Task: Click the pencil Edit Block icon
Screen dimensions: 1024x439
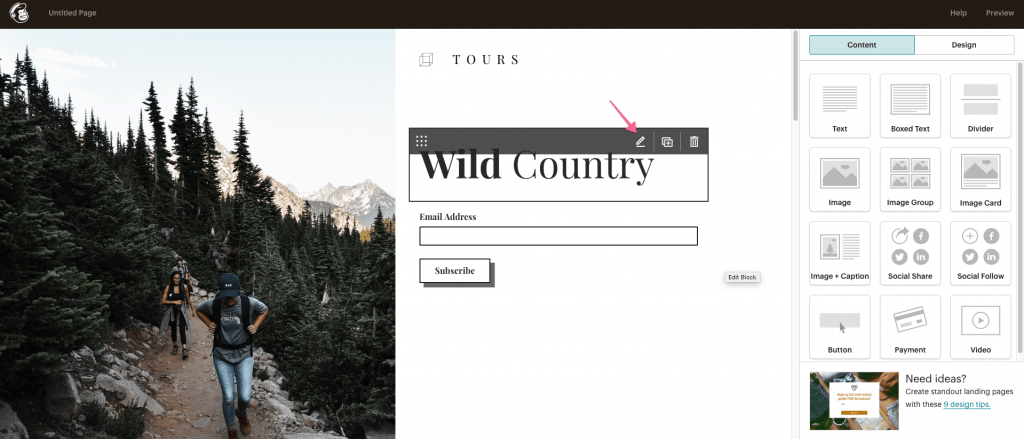Action: 640,141
